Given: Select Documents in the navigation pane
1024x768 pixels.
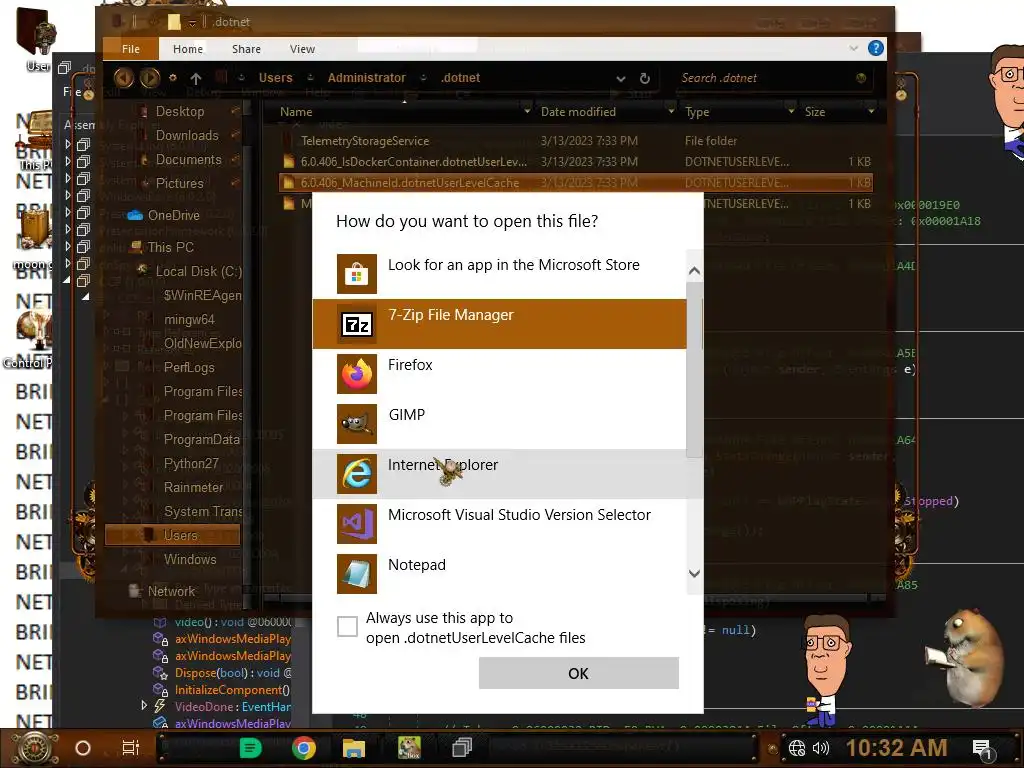Looking at the screenshot, I should point(188,159).
